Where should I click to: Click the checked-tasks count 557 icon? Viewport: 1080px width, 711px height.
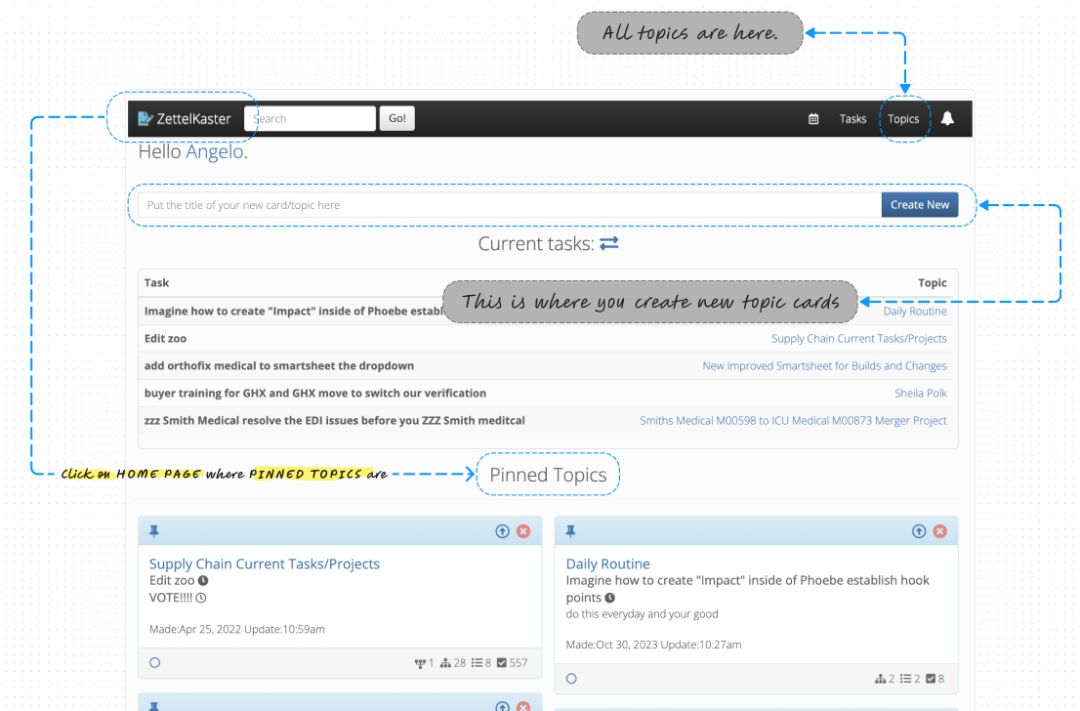(503, 662)
